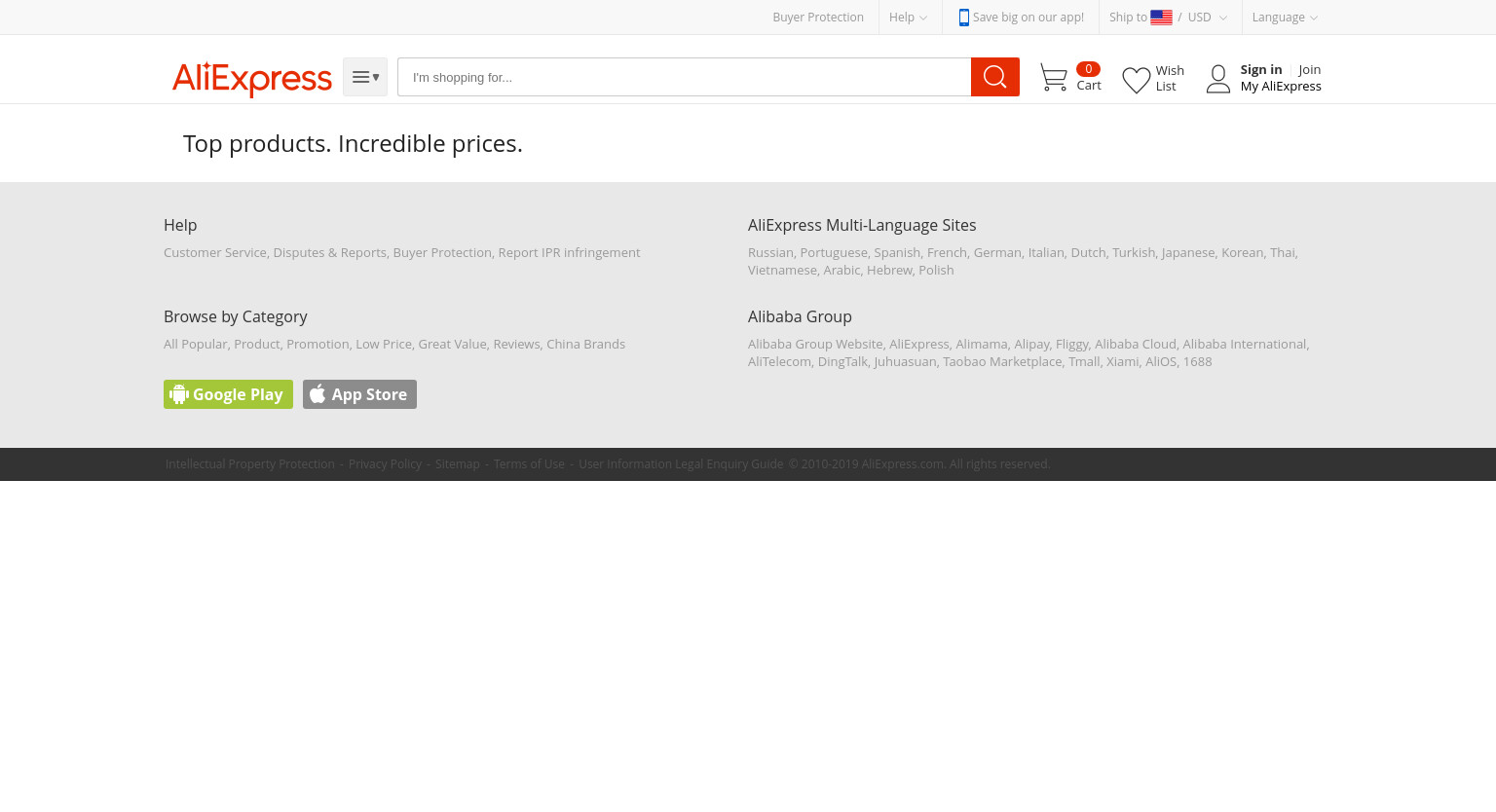Click Save big on our app!
This screenshot has height=812, width=1496.
1028,18
